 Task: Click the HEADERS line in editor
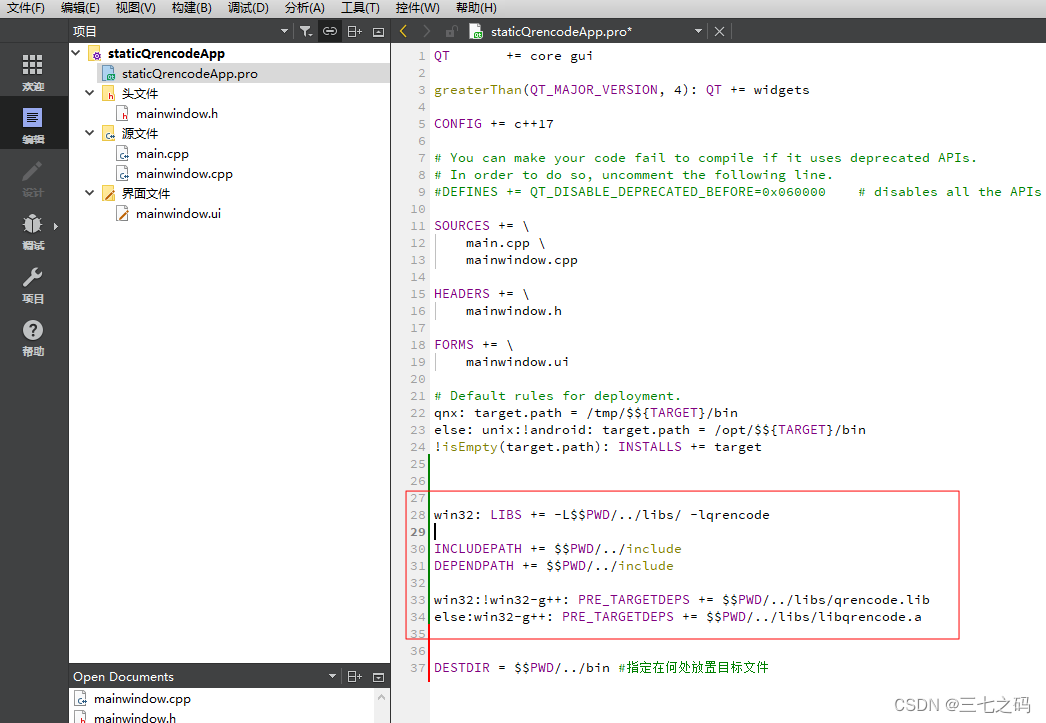coord(481,294)
